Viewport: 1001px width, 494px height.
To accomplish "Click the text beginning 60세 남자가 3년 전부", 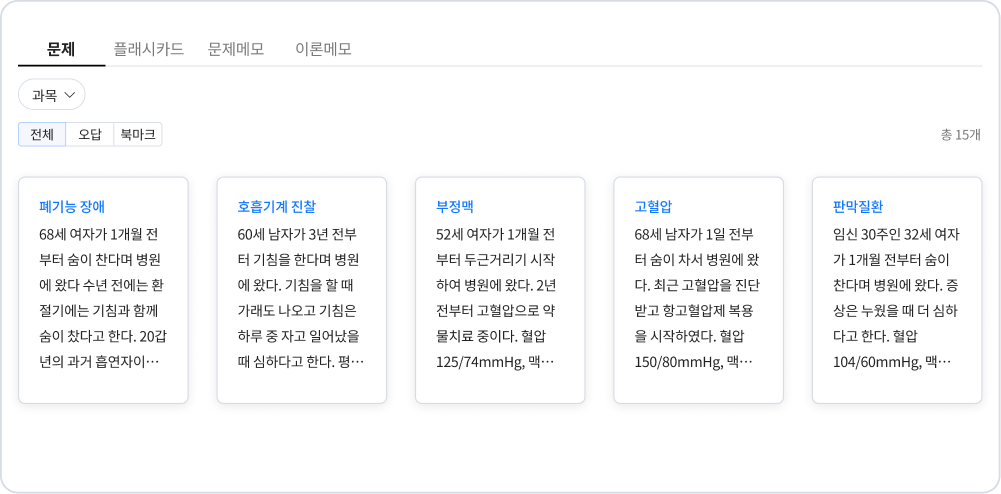I will tap(301, 298).
